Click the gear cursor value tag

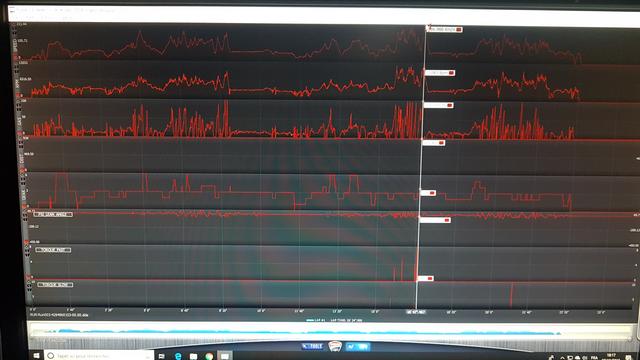[428, 193]
